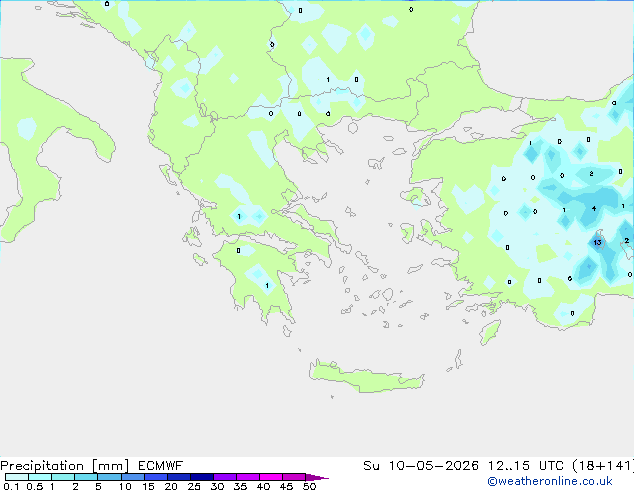
Task: Select the dark blue legend swatch between 25 and 30
Action: pyautogui.click(x=202, y=477)
